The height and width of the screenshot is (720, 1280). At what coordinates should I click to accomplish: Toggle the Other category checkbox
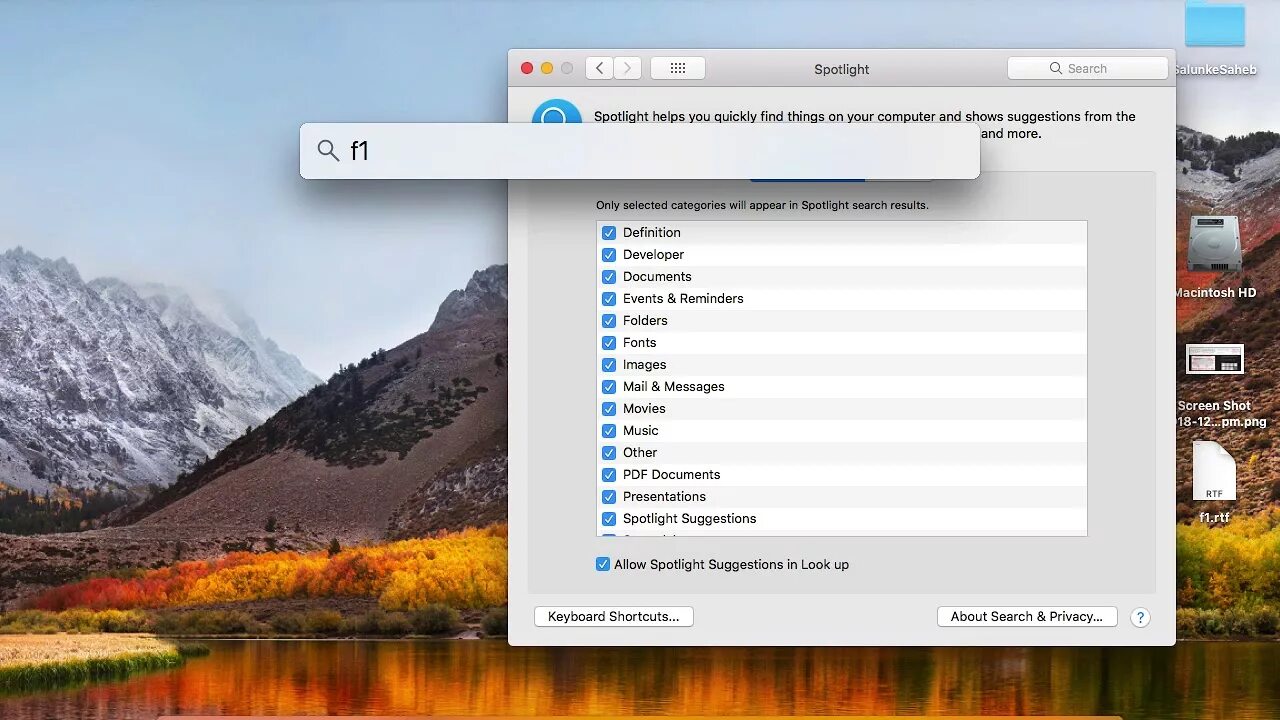609,453
